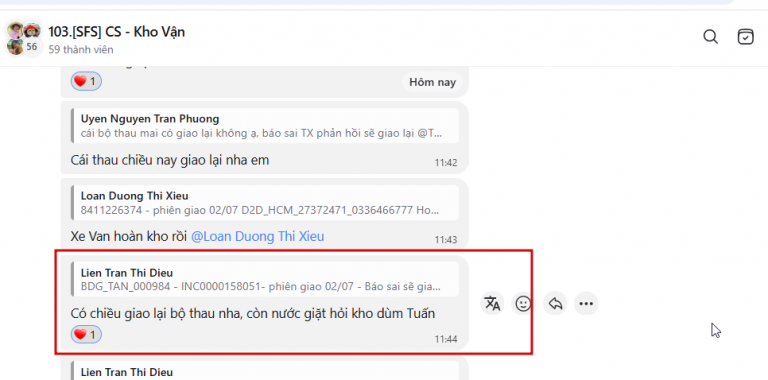The height and width of the screenshot is (380, 768).
Task: Open quoted message from Loan Duong Thi Xieu
Action: [265, 203]
